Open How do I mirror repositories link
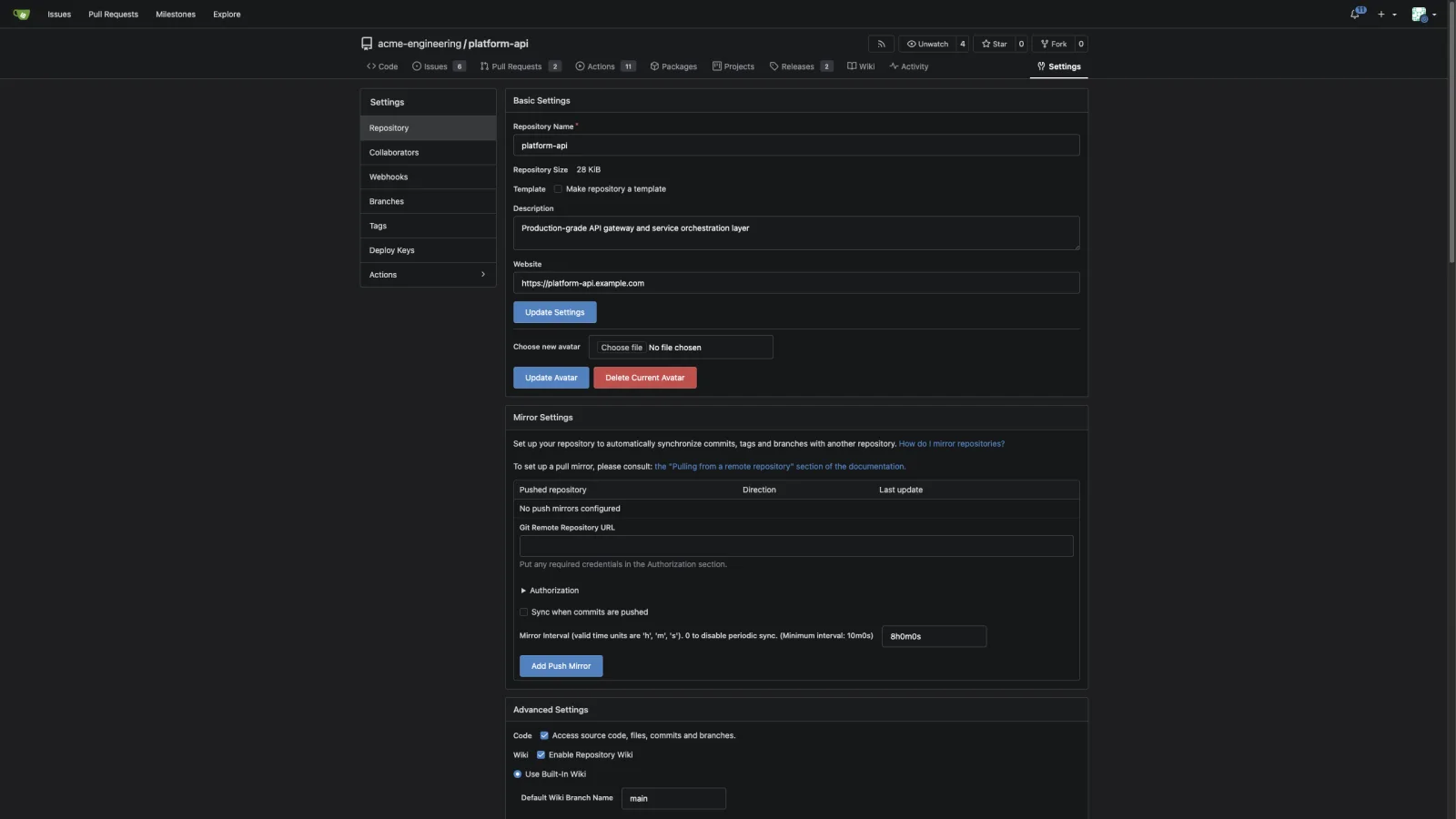Viewport: 1456px width, 819px height. (952, 444)
